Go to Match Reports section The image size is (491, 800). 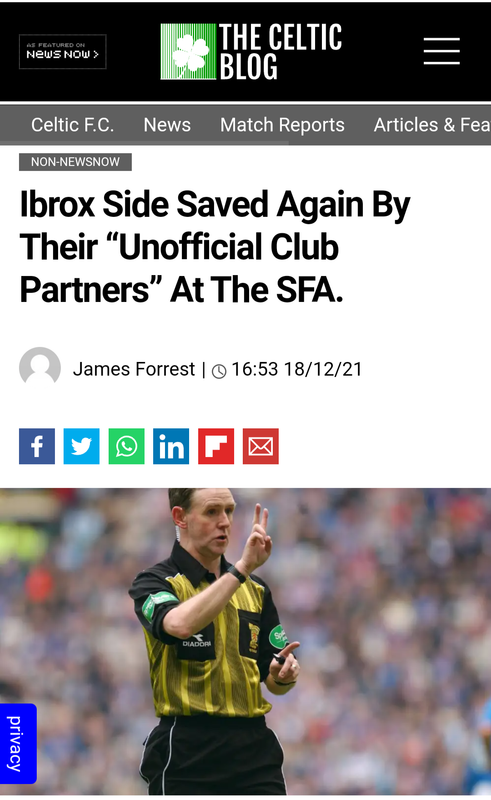[282, 125]
